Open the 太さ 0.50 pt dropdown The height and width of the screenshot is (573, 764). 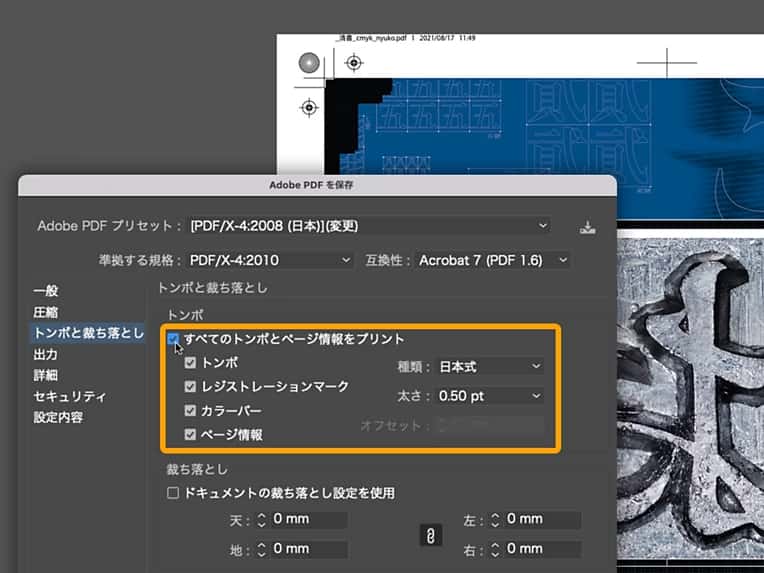click(490, 396)
